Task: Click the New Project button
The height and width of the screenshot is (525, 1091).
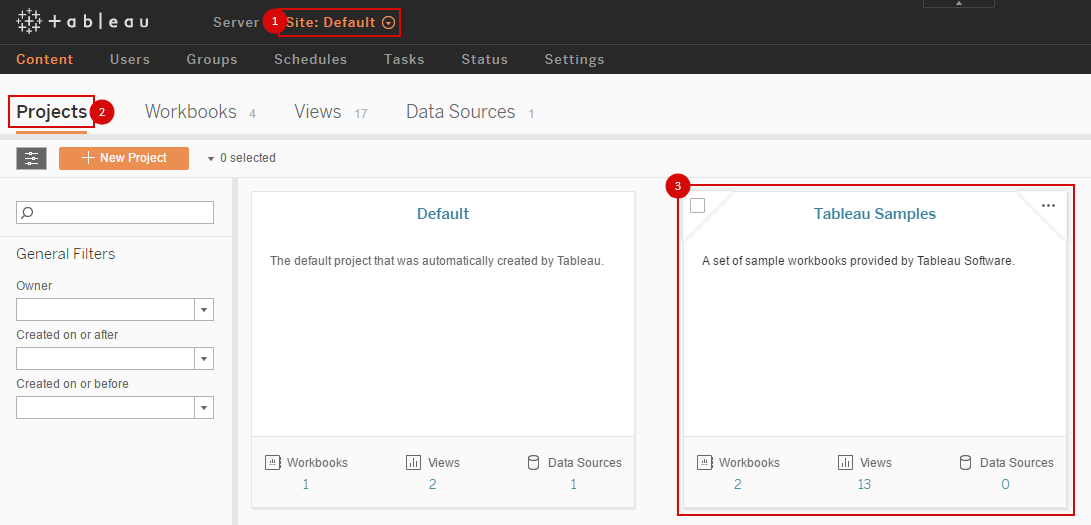Action: coord(124,158)
